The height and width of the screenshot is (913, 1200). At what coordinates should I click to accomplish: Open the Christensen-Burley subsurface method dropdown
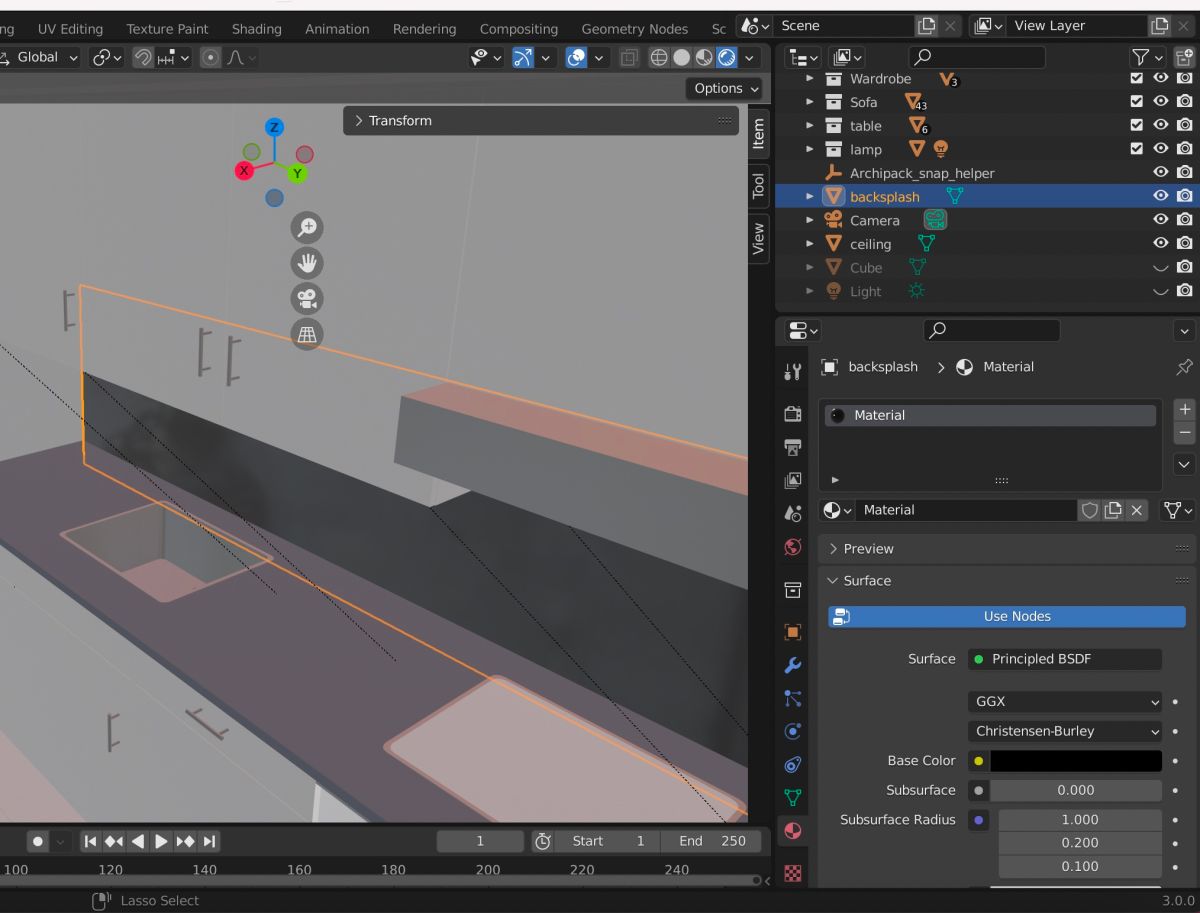[1065, 731]
